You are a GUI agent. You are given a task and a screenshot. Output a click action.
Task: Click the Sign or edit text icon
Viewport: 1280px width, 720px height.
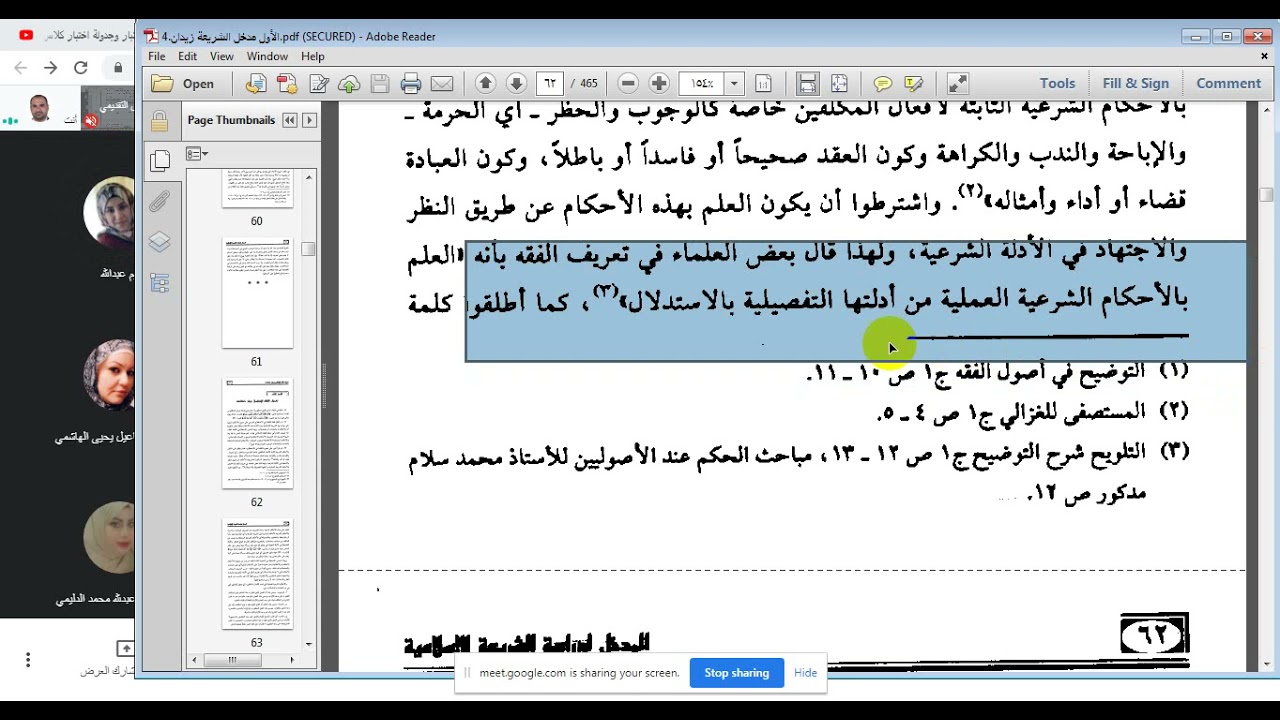pos(319,84)
